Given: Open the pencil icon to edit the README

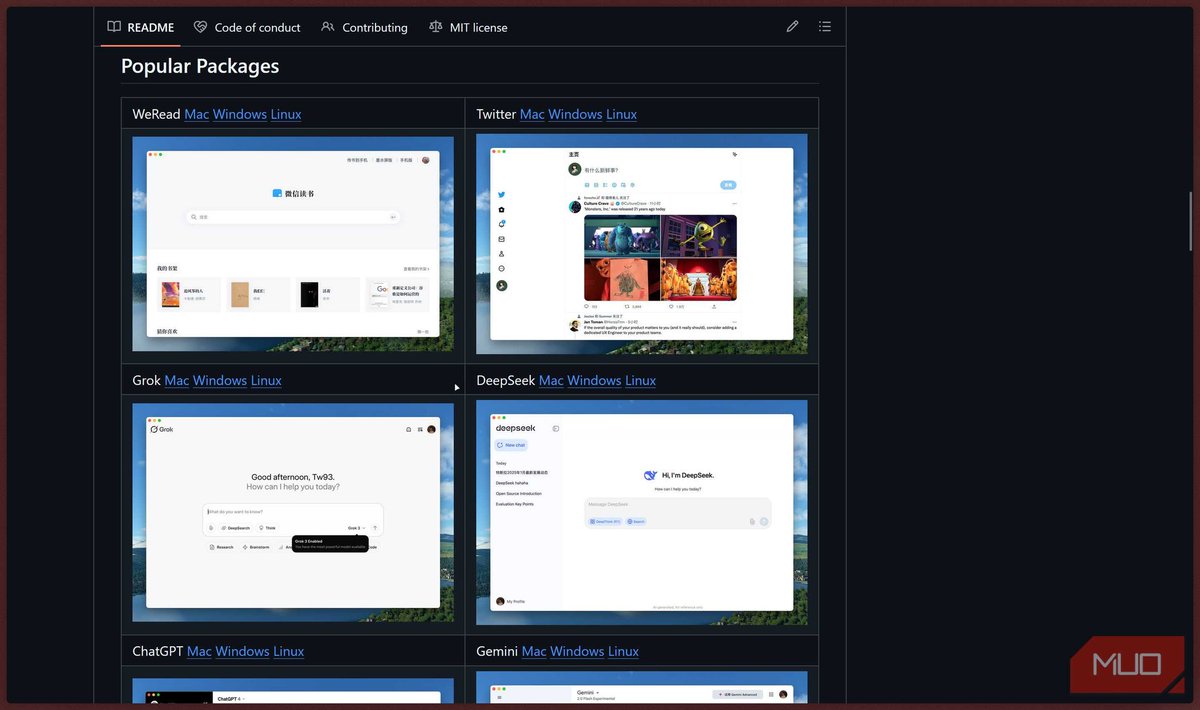Looking at the screenshot, I should 792,26.
